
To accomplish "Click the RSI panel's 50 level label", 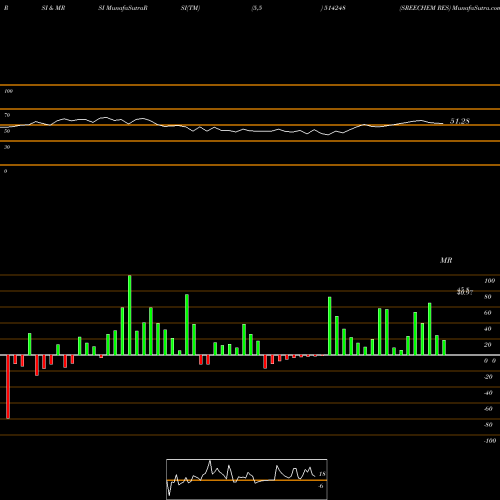I will 7,131.
